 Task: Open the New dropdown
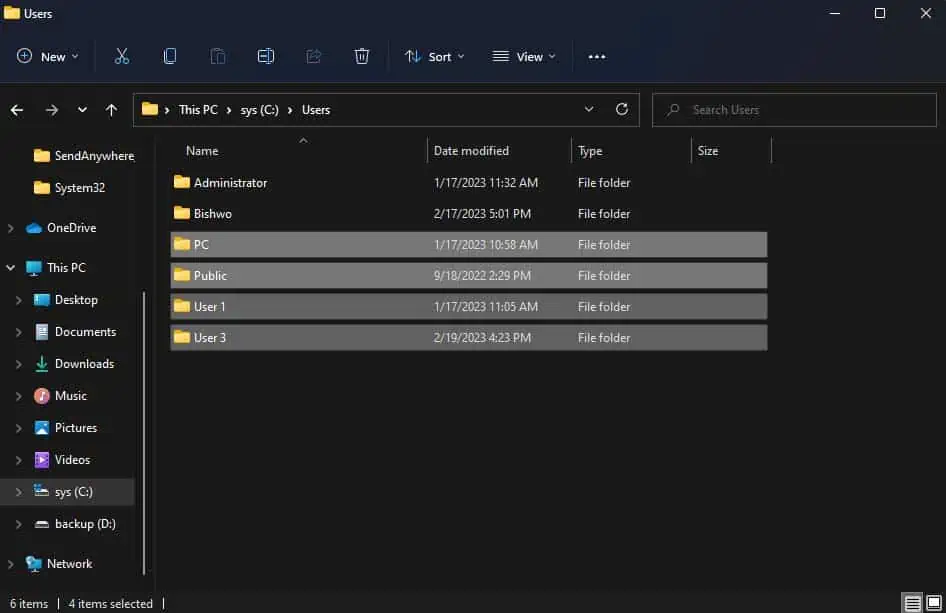47,56
